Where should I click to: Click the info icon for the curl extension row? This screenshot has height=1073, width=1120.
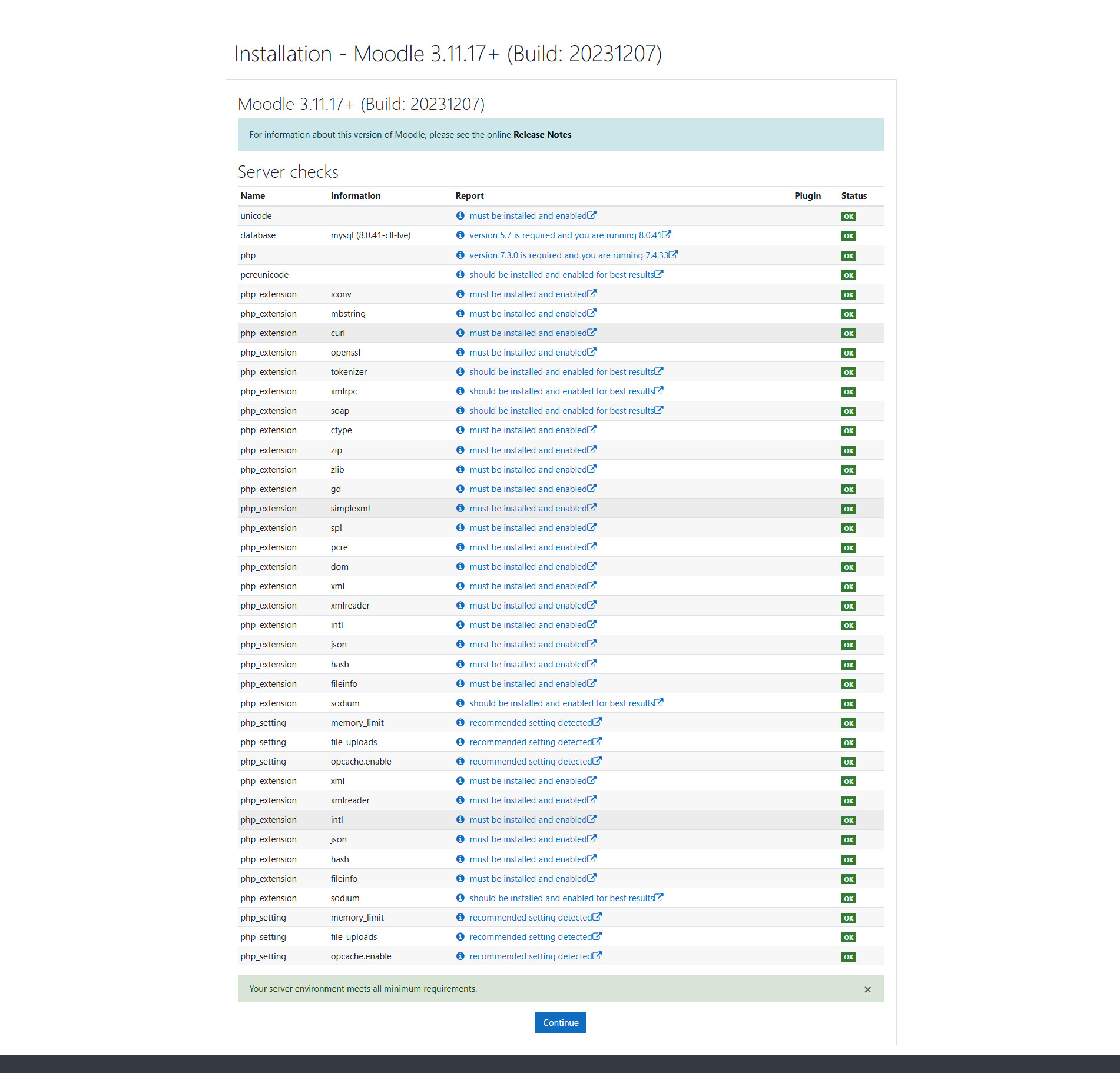tap(460, 333)
